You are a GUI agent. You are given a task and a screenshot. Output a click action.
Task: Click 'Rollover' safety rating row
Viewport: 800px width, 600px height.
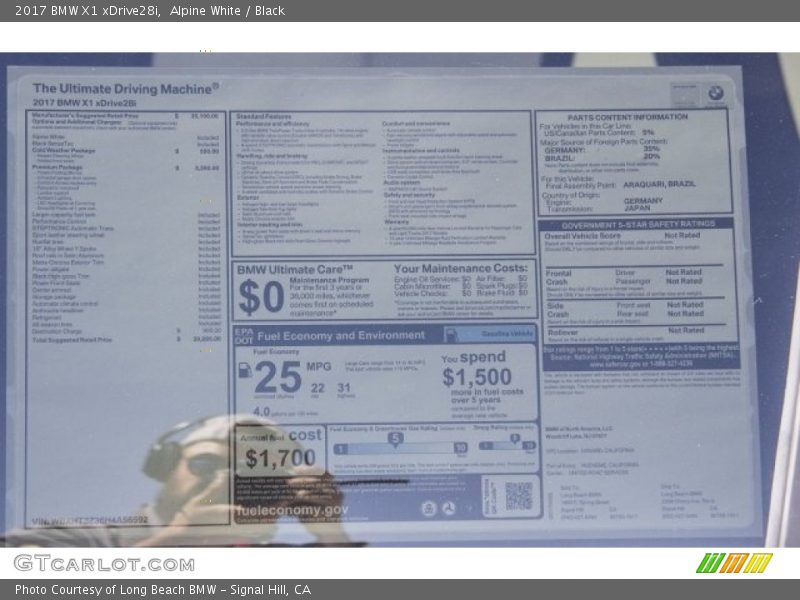627,332
